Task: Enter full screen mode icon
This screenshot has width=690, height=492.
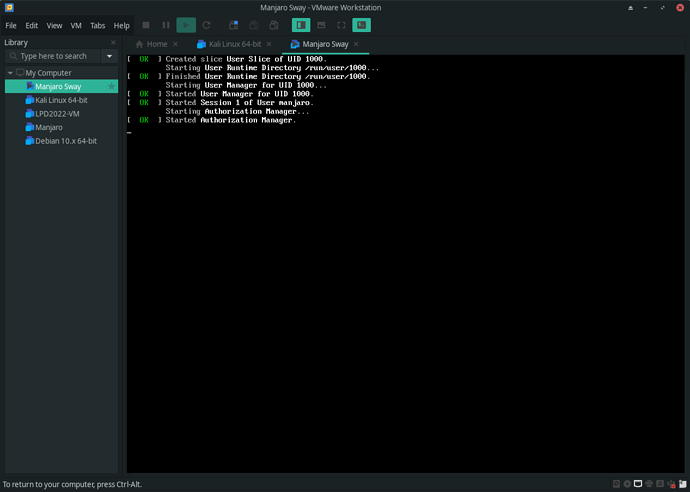Action: point(341,26)
